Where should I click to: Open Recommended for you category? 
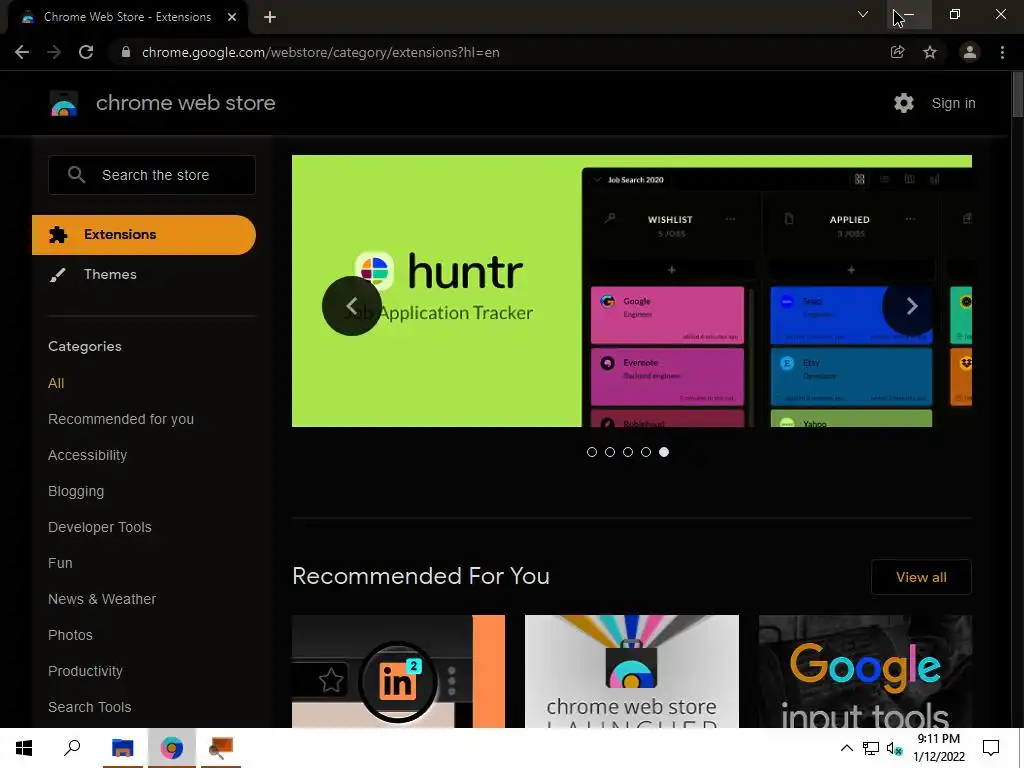coord(121,419)
